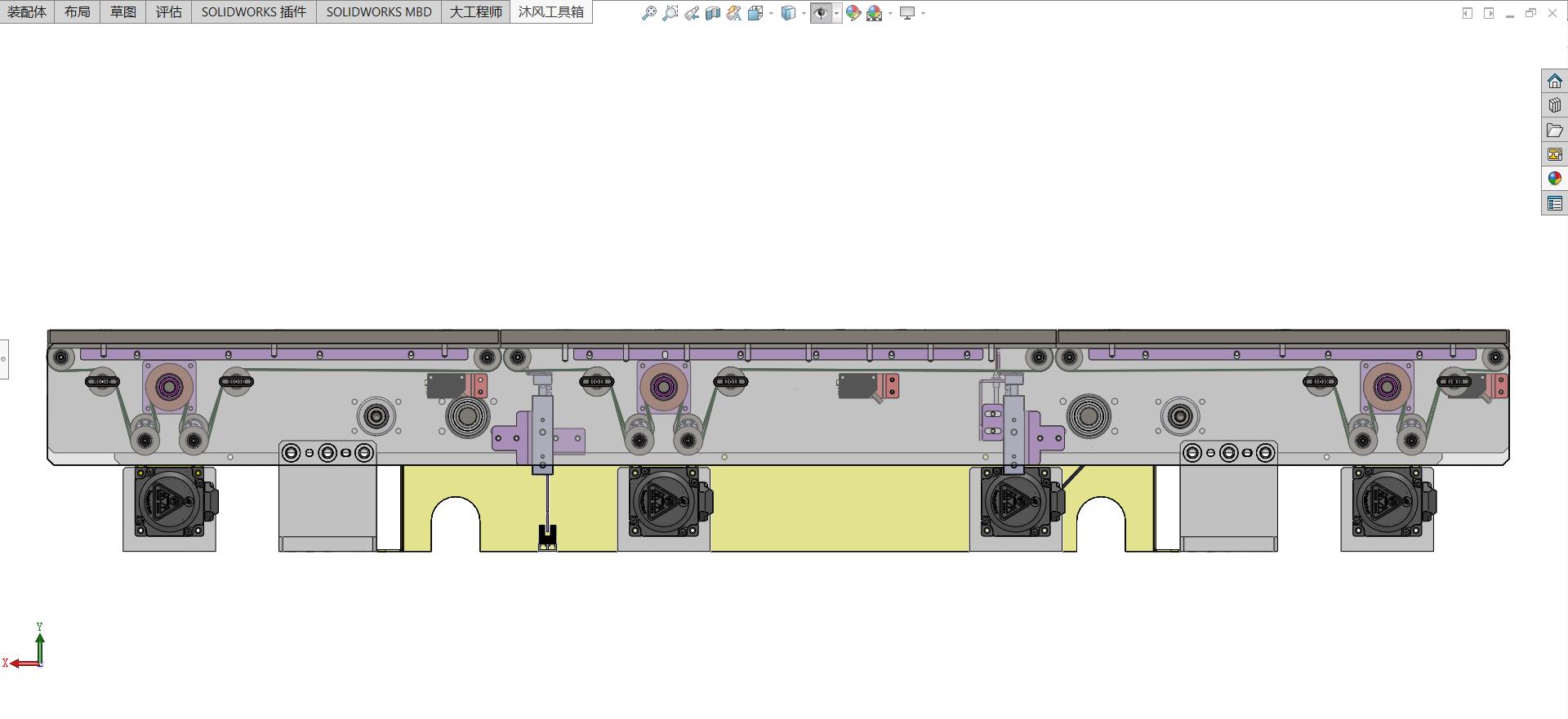
Task: Open the Design Library task pane
Action: click(x=1555, y=105)
